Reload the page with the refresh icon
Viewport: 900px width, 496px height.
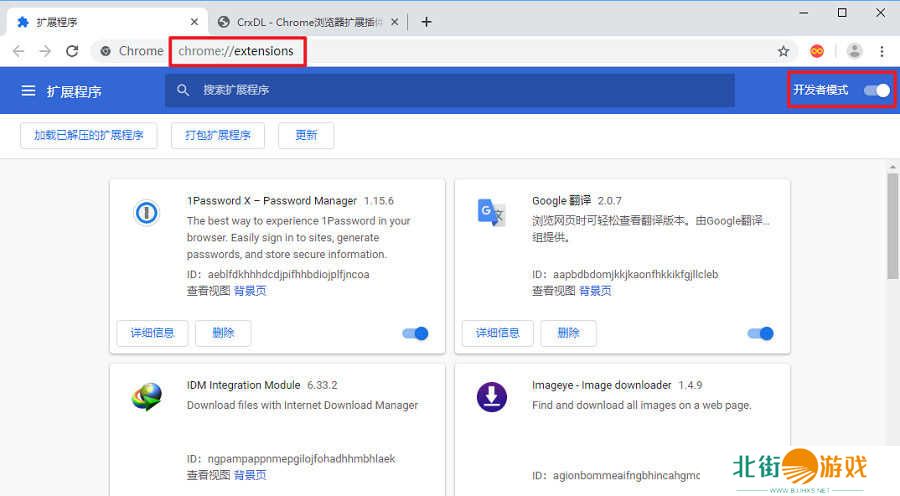click(72, 51)
